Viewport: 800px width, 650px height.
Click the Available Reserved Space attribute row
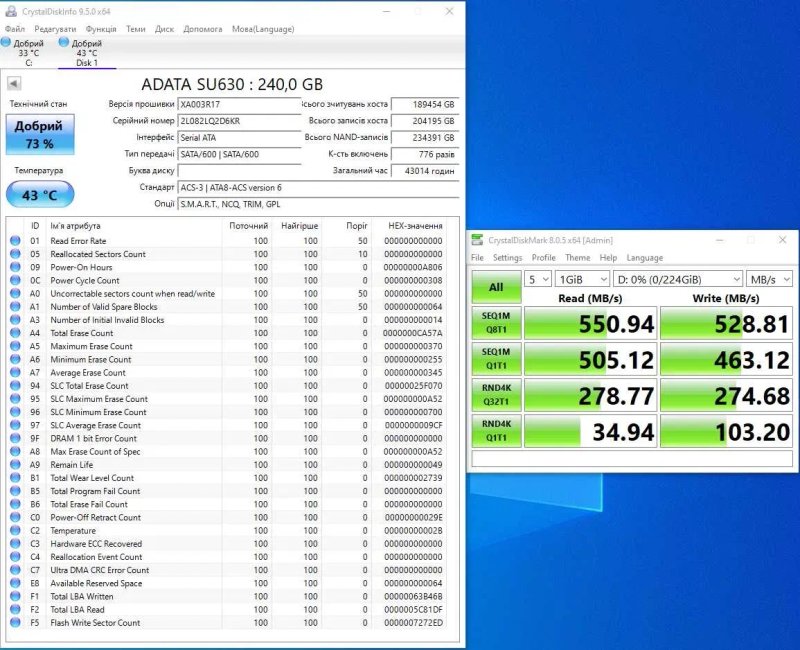228,583
